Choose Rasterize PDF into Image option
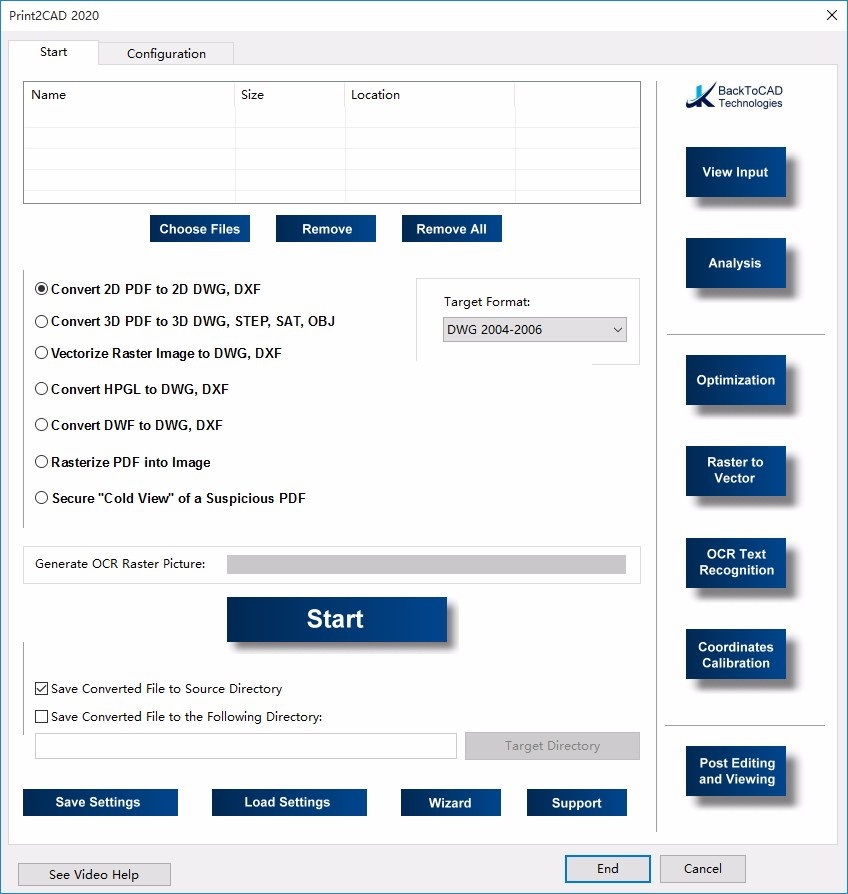 pos(42,462)
